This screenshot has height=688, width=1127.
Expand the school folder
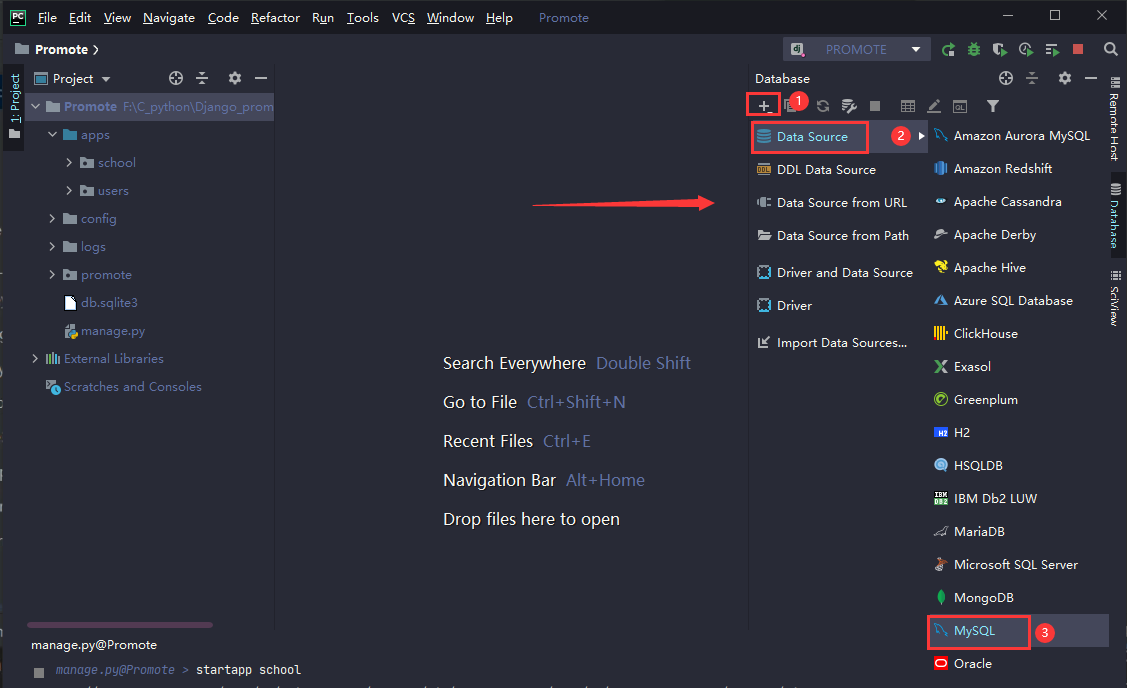pyautogui.click(x=69, y=162)
